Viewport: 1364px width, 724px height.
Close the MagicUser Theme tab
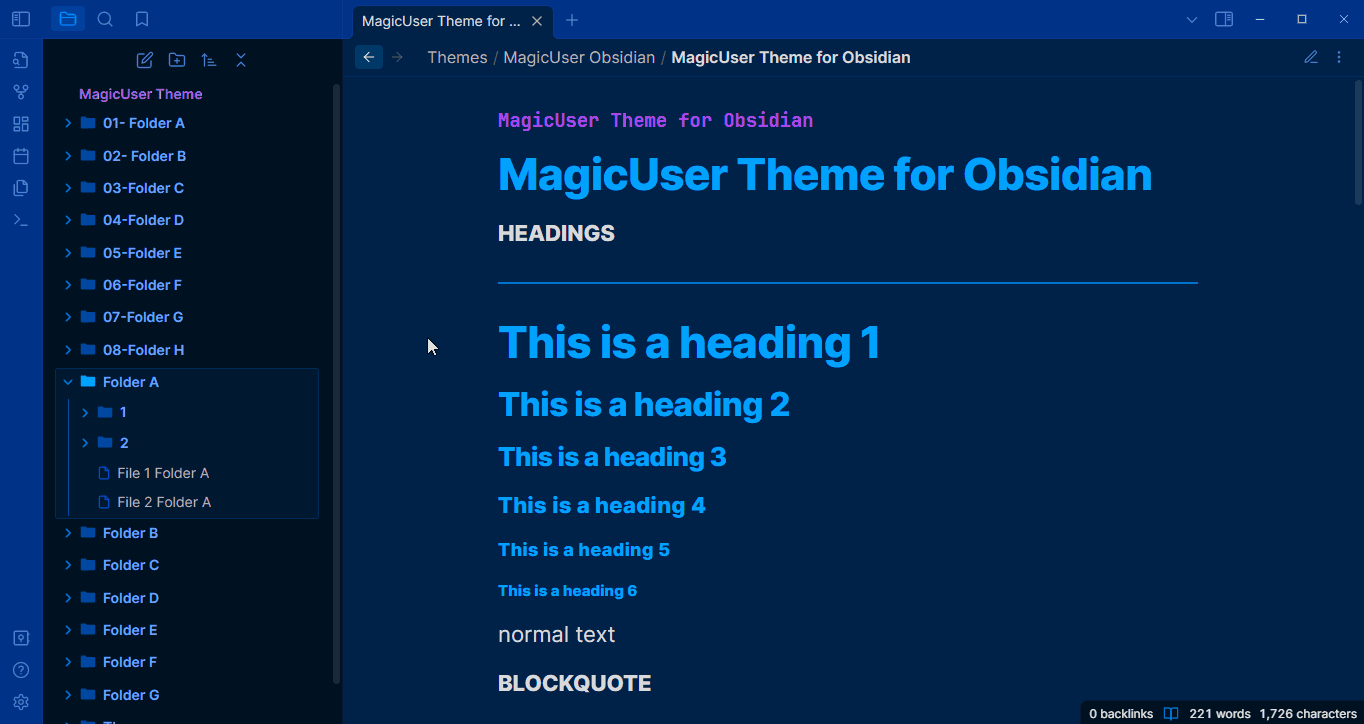point(537,21)
